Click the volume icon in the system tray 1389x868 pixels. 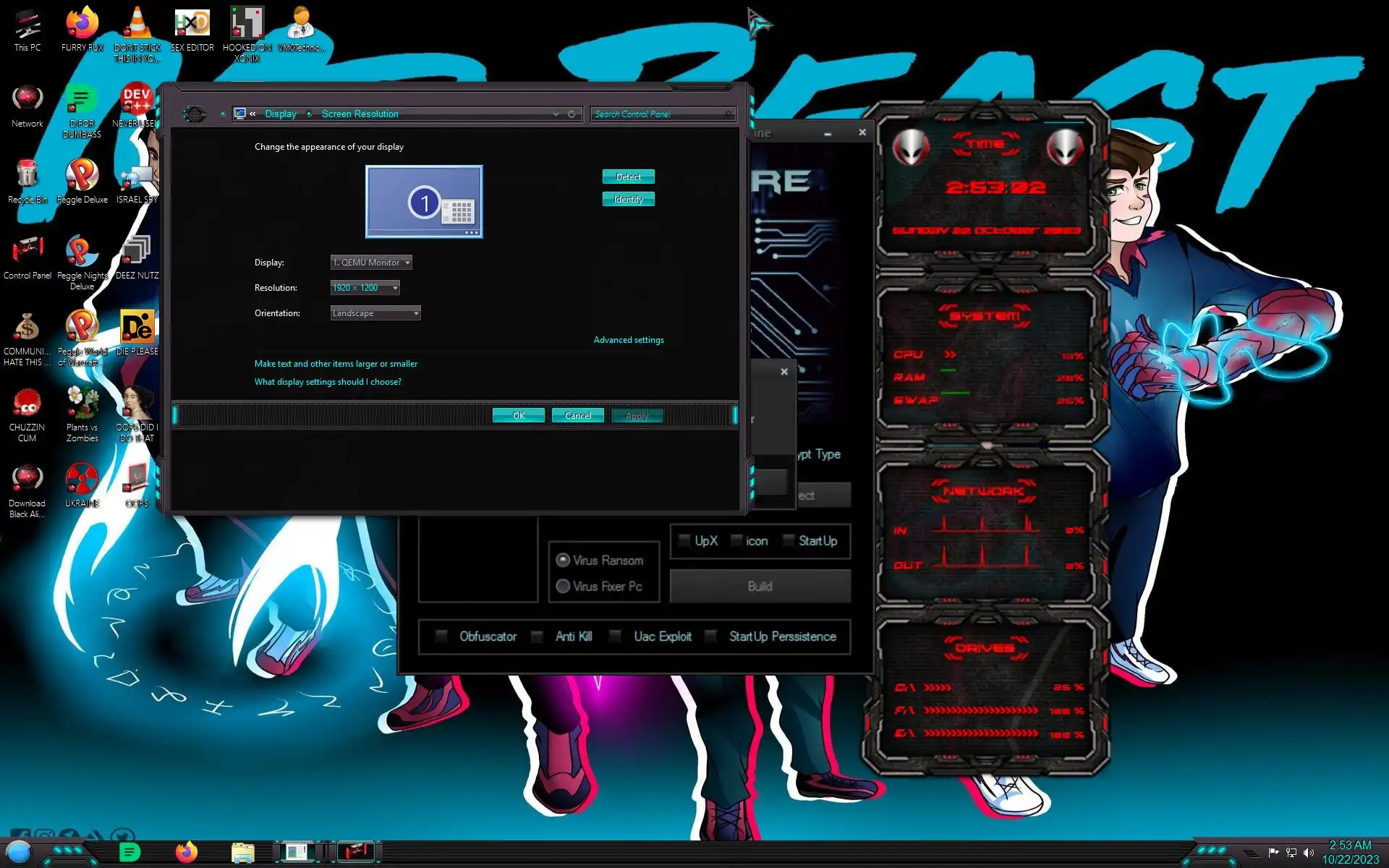pyautogui.click(x=1309, y=852)
